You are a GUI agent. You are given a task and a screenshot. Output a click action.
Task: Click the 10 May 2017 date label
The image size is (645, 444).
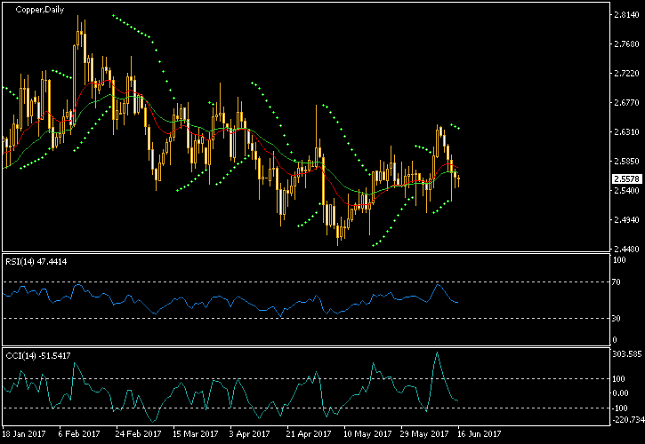(x=367, y=434)
